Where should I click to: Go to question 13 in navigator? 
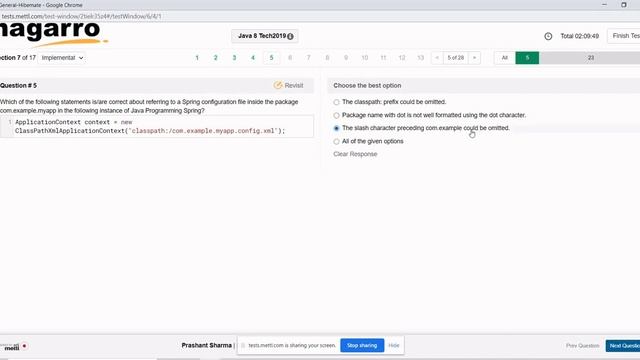421,58
